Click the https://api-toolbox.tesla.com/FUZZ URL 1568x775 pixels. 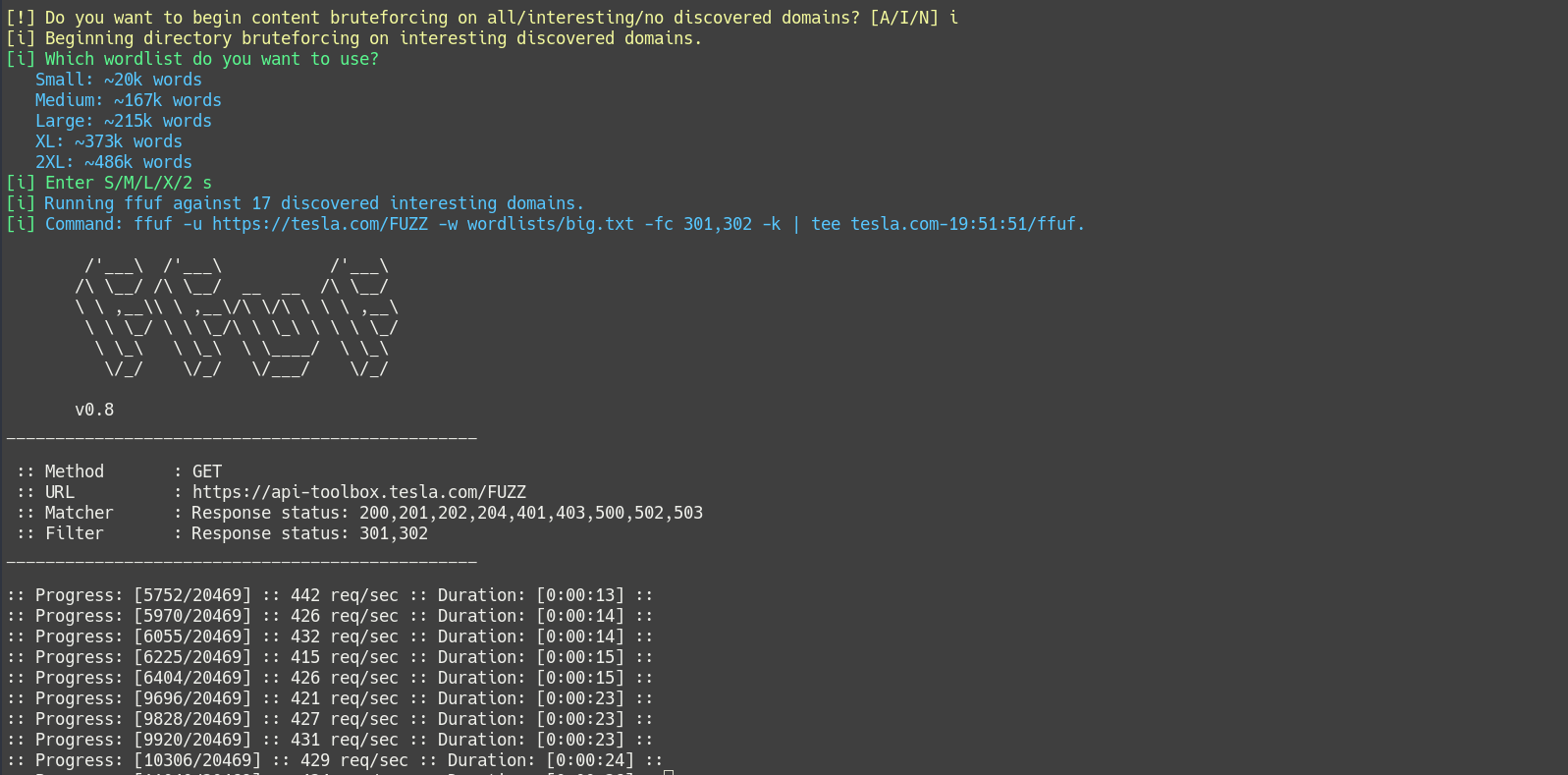tap(359, 492)
